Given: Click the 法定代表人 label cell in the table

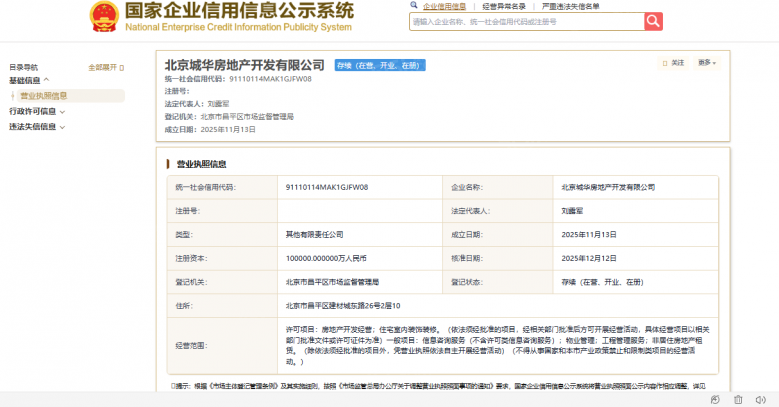Looking at the screenshot, I should pyautogui.click(x=497, y=211).
